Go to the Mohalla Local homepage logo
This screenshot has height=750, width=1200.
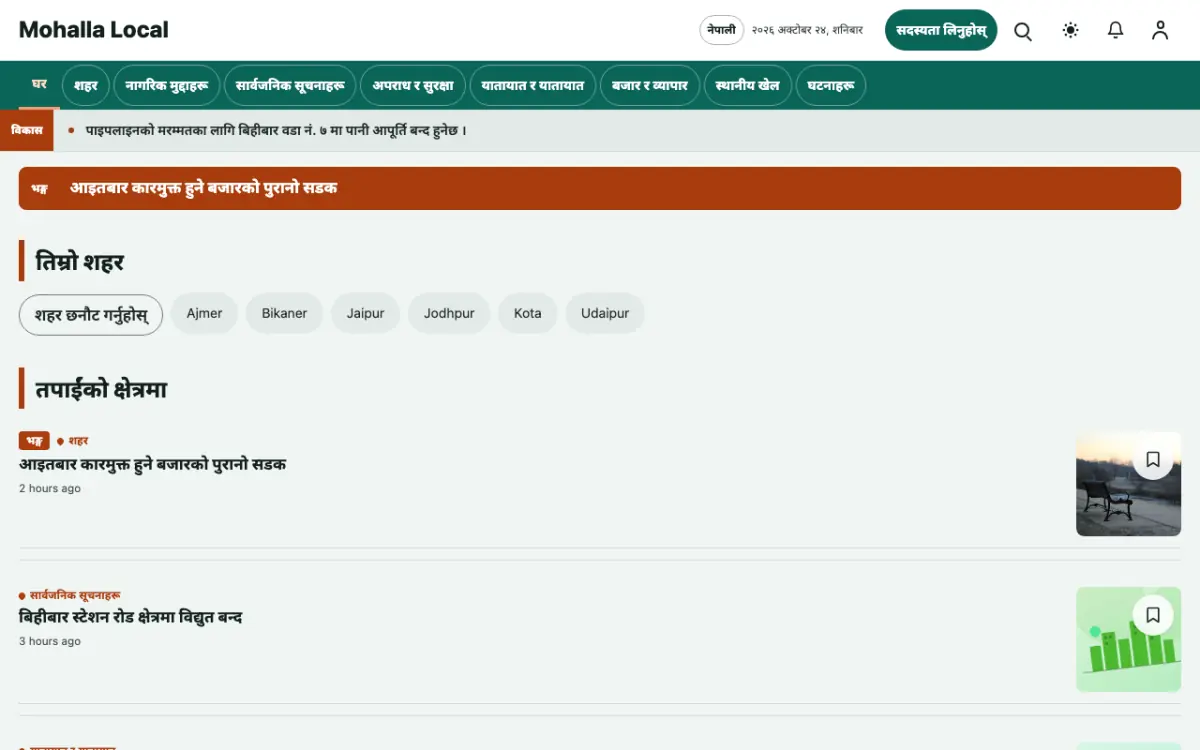click(94, 30)
